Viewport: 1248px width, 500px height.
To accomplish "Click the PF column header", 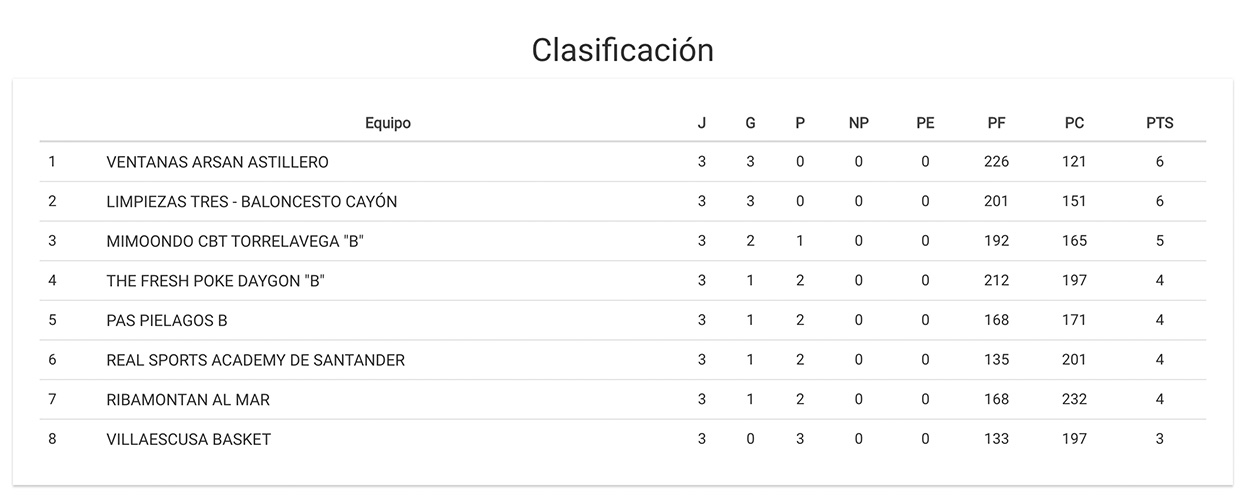I will point(996,123).
